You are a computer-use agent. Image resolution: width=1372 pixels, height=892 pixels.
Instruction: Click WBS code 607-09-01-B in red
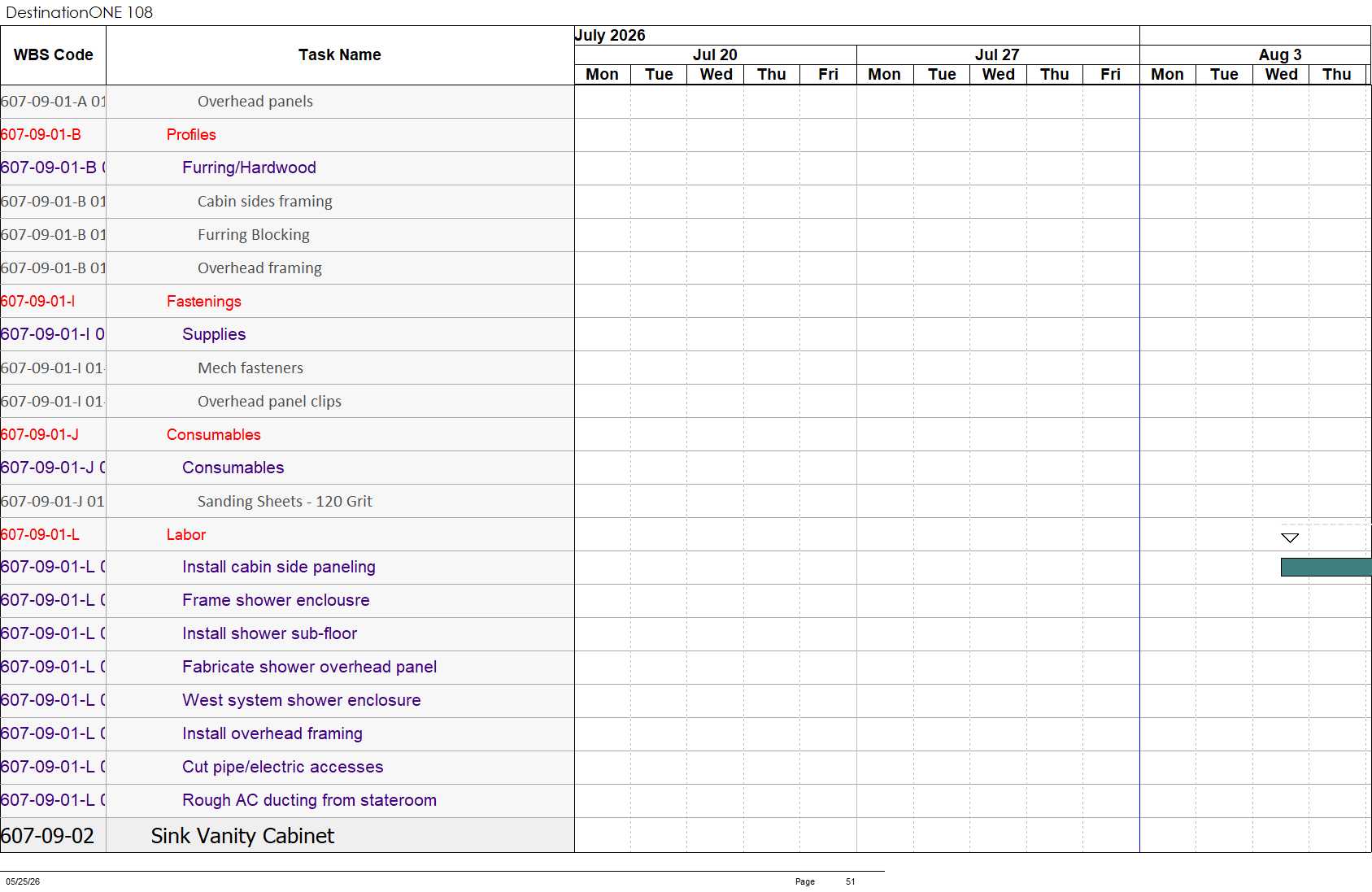(41, 135)
